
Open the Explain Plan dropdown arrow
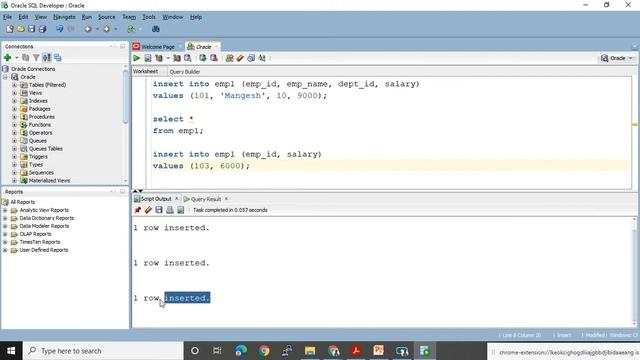(x=168, y=58)
